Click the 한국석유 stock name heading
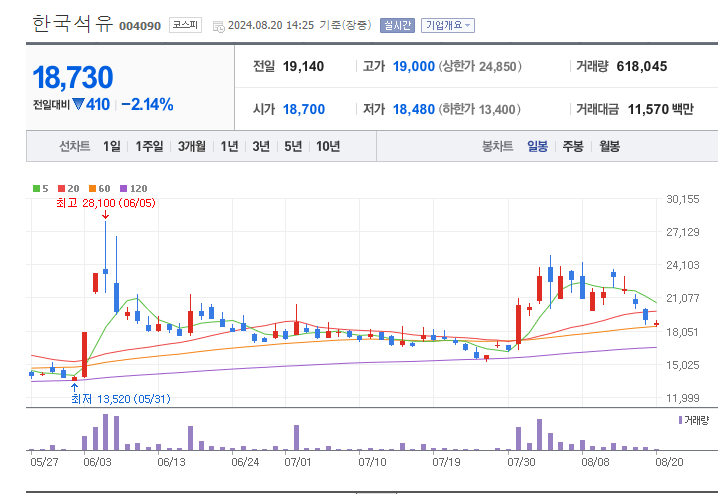718x494 pixels. (x=72, y=23)
